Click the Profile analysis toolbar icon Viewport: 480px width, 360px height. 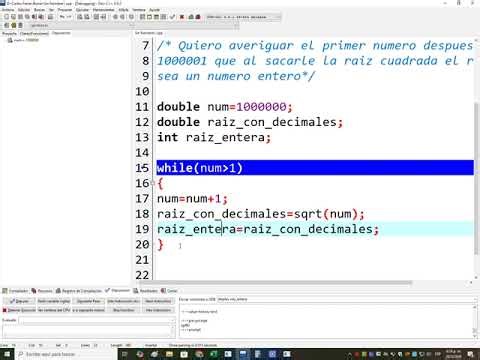coord(191,17)
